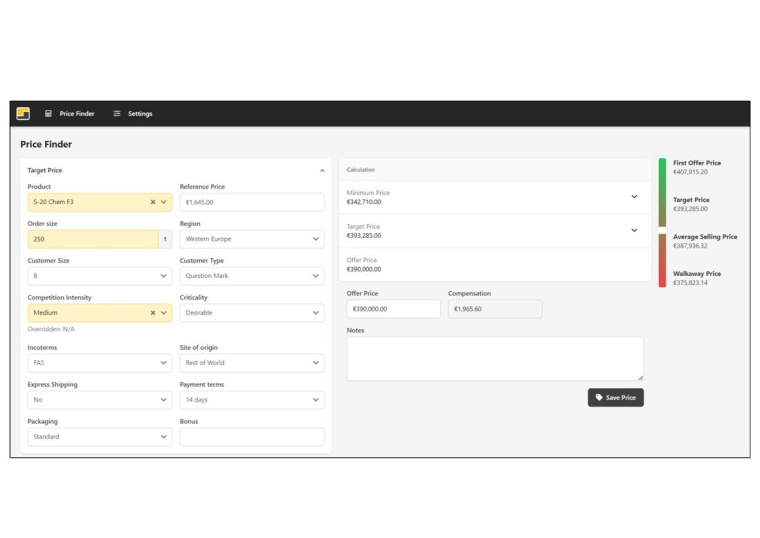The width and height of the screenshot is (760, 538).
Task: Open the Incoterms dropdown (FAS)
Action: (99, 363)
